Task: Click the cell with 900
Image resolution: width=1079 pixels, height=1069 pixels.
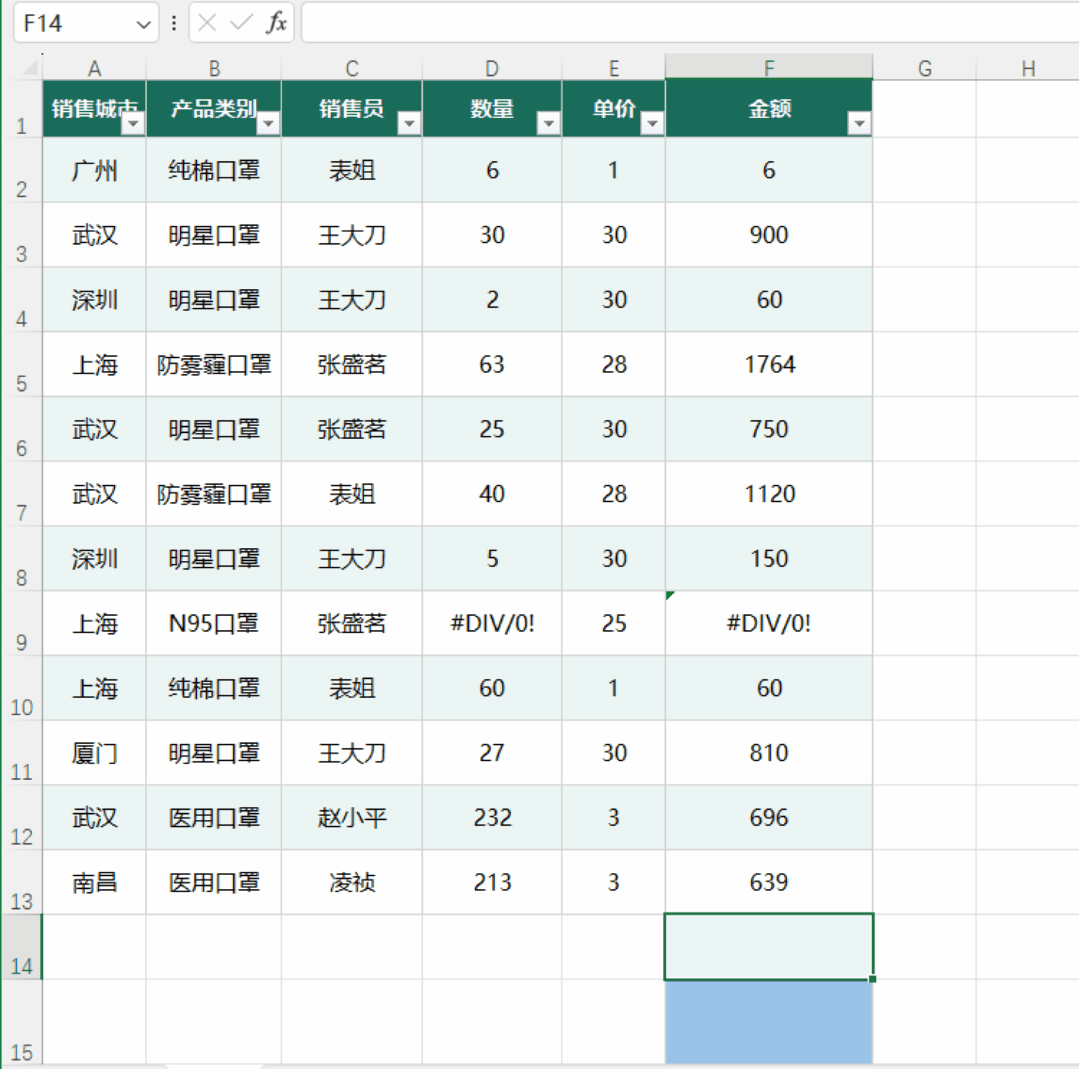Action: click(x=769, y=235)
